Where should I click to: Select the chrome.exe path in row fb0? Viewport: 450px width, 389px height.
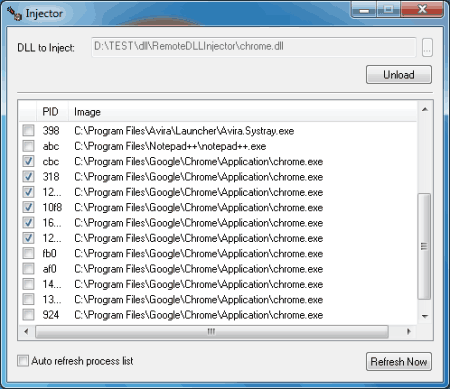coord(199,254)
